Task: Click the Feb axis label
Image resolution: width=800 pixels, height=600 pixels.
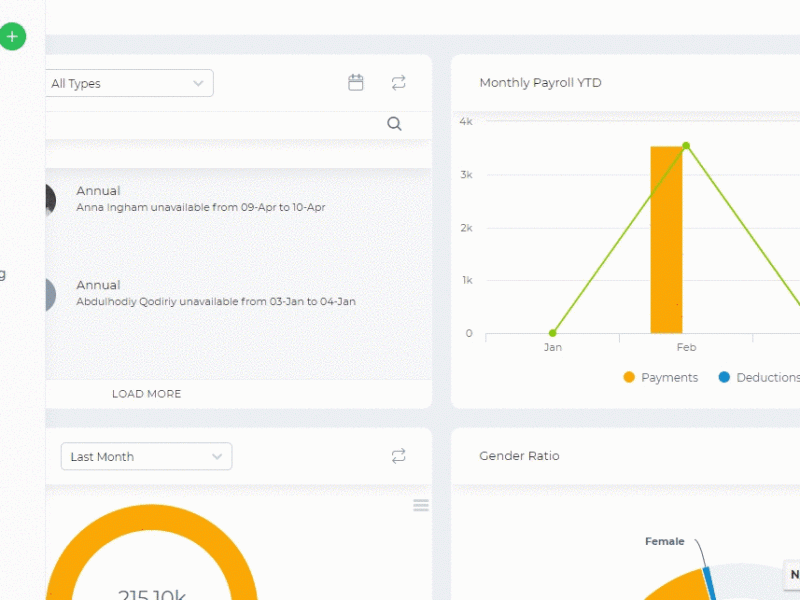Action: (x=686, y=347)
